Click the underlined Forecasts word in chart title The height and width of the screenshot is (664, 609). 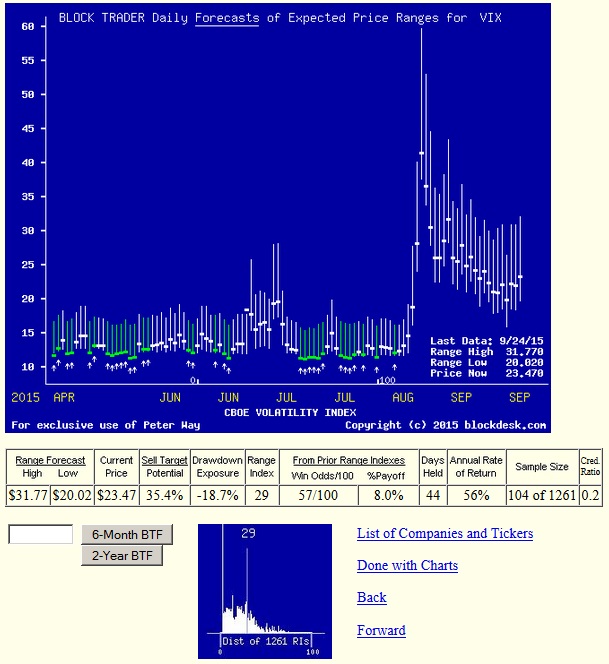click(x=227, y=18)
